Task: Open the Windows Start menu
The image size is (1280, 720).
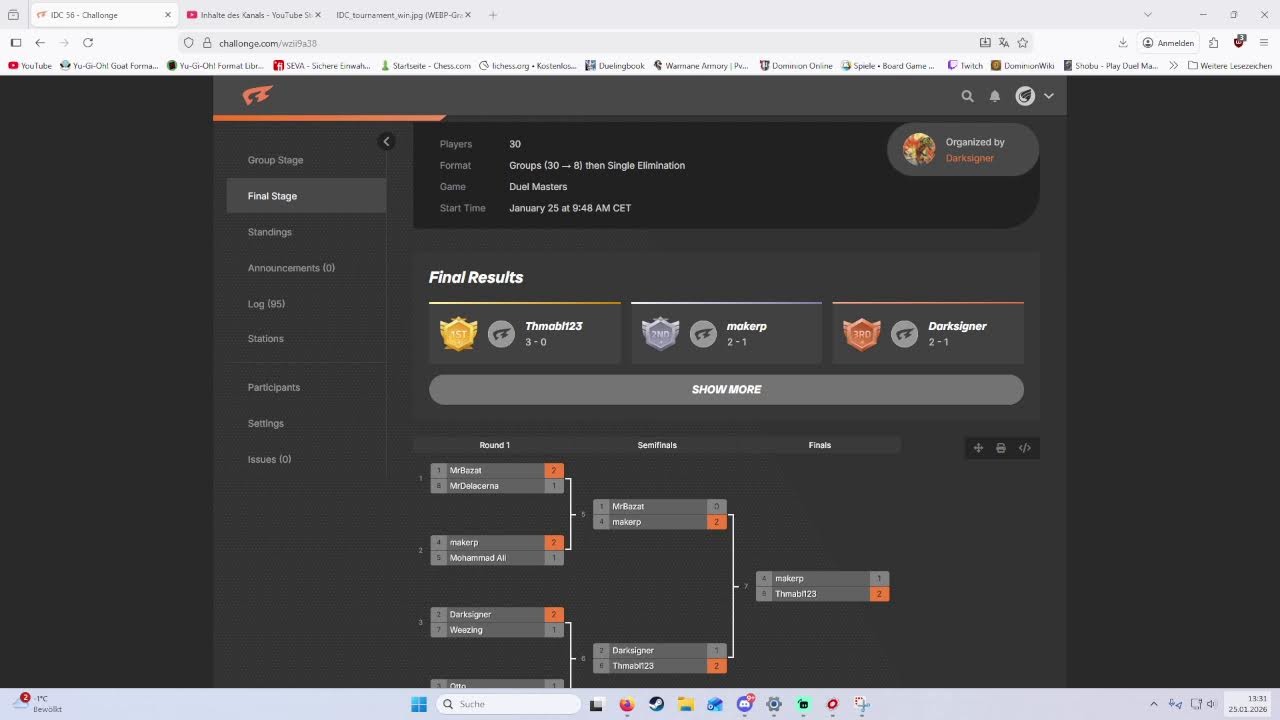Action: (x=419, y=704)
